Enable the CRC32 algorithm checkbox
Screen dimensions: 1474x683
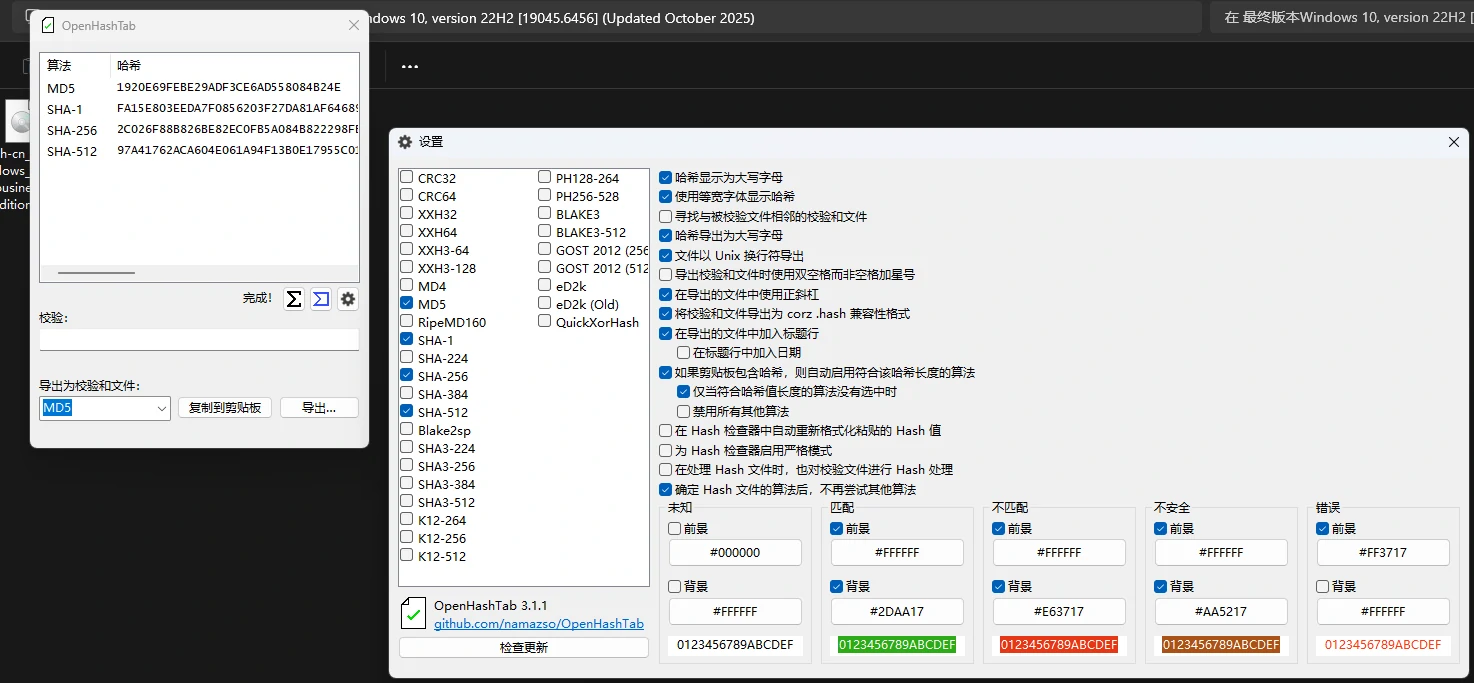click(407, 178)
